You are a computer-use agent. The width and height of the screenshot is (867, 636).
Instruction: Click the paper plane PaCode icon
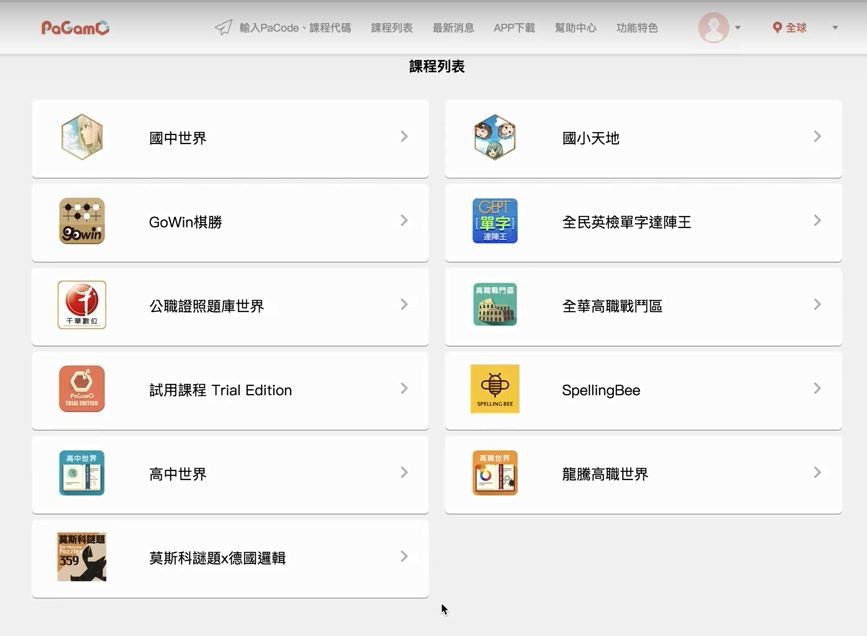[x=223, y=28]
